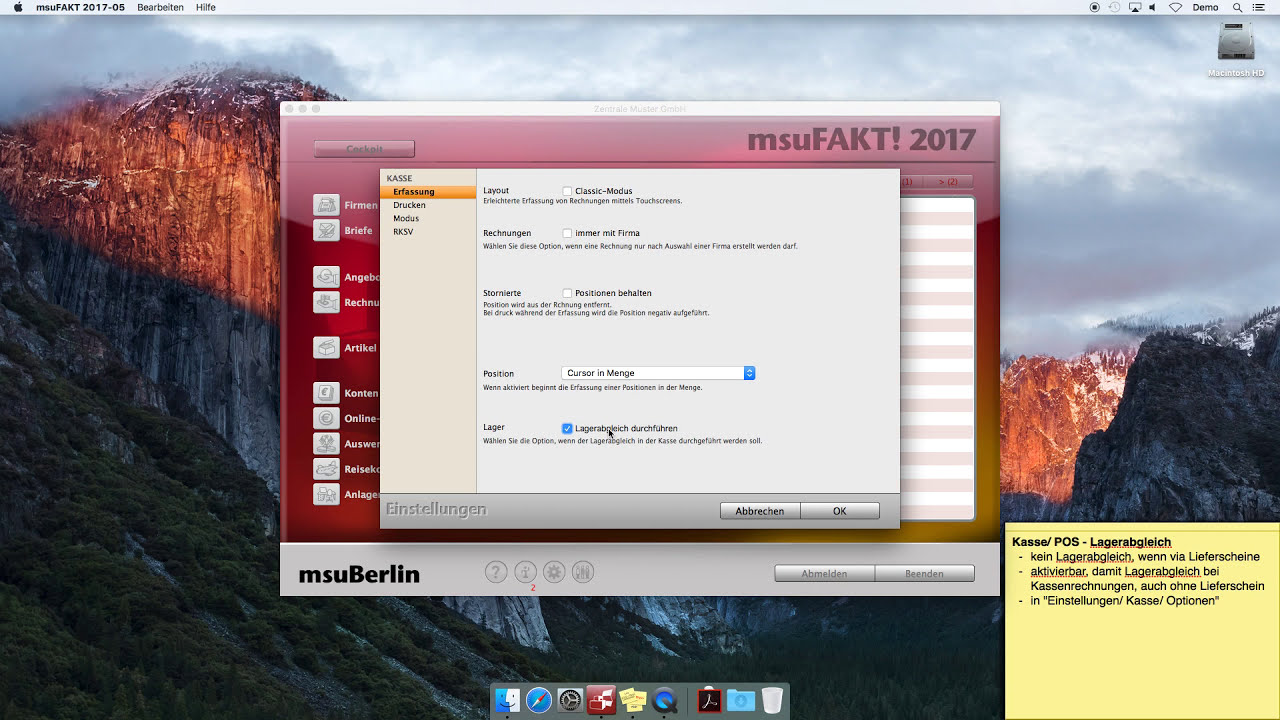Open the Online module icon in main window

point(326,418)
